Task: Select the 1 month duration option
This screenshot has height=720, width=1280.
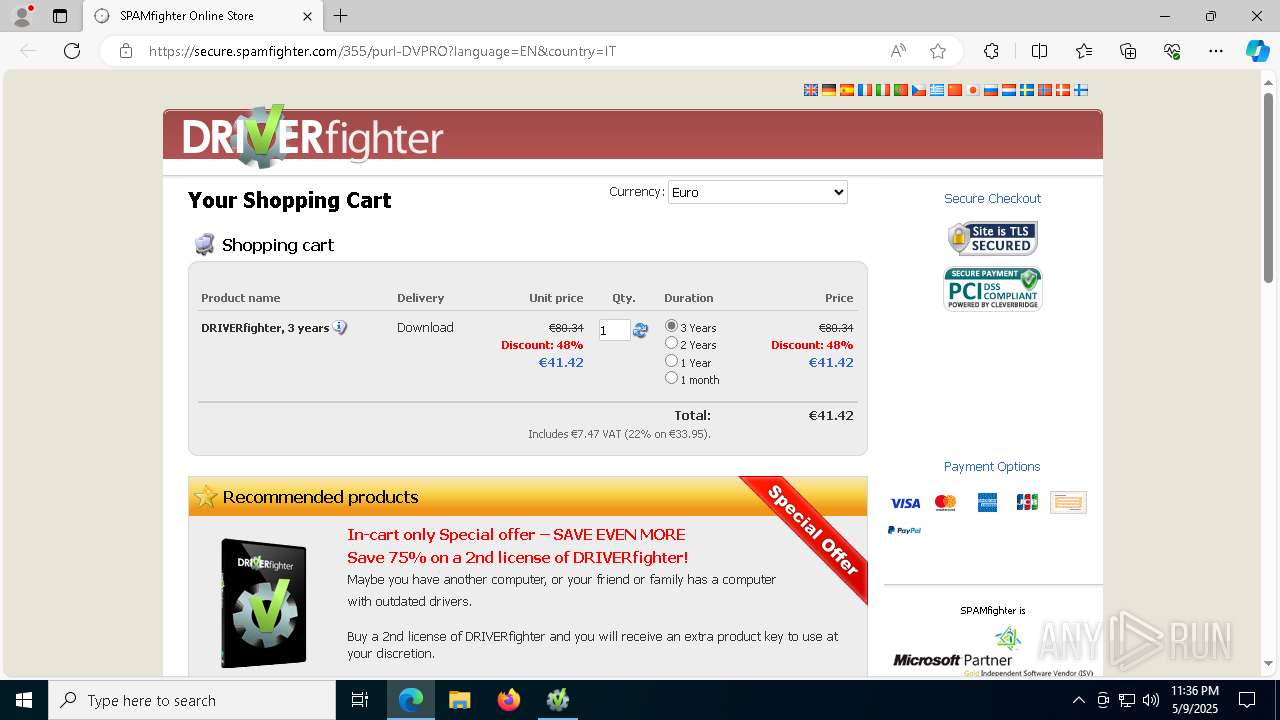Action: 671,378
